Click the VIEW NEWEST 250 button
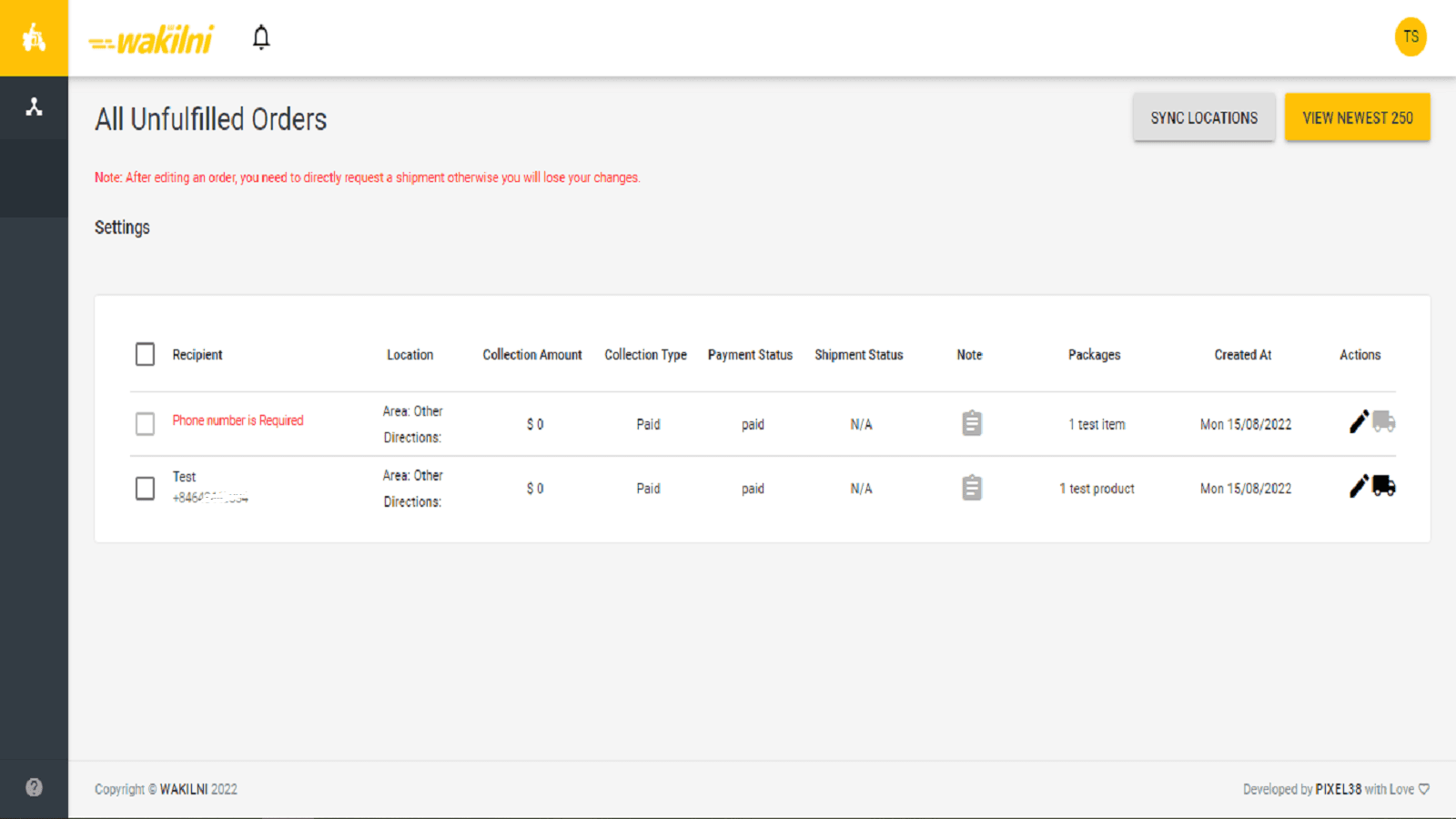Image resolution: width=1456 pixels, height=819 pixels. 1357,116
